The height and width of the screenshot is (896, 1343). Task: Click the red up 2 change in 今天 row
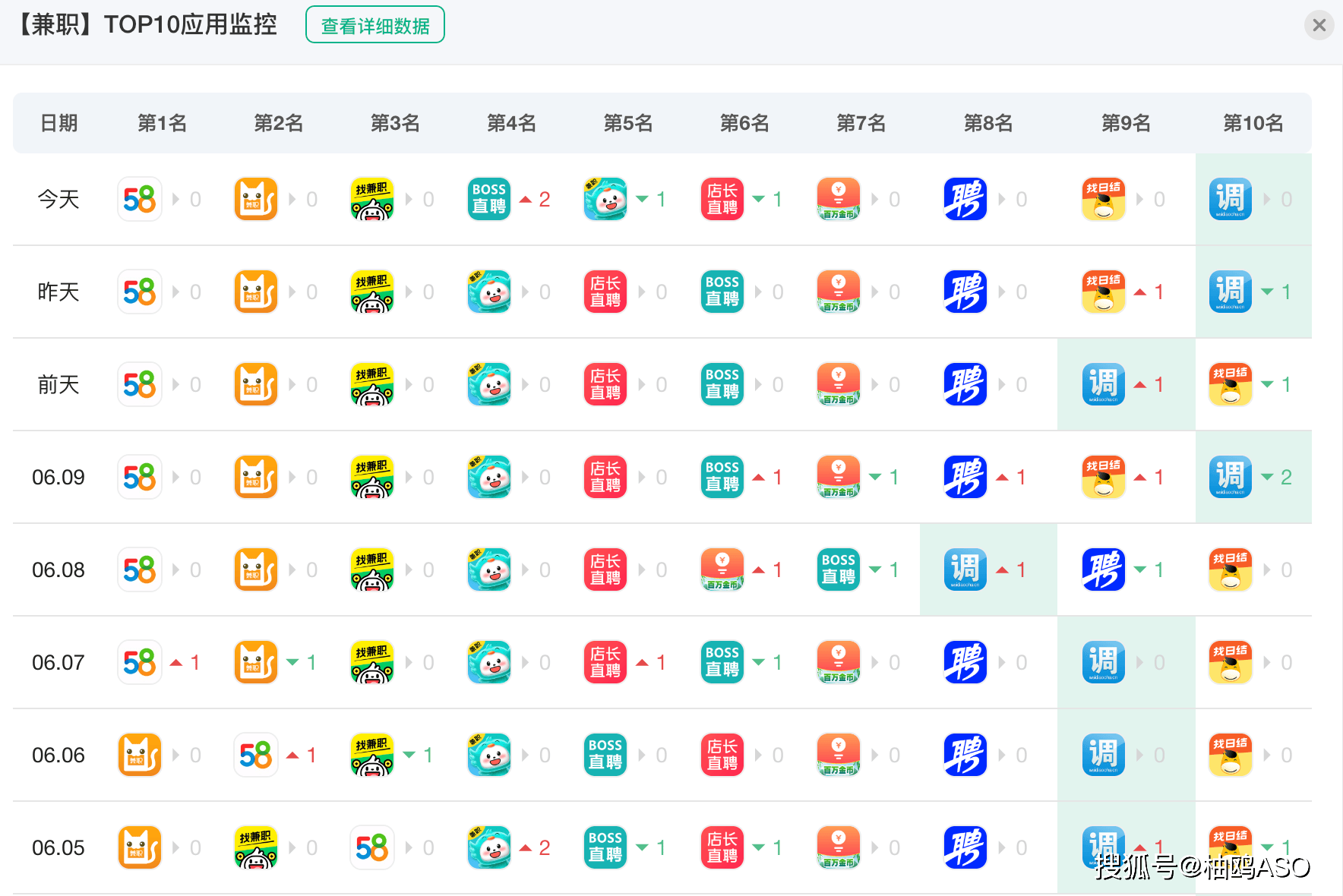(x=536, y=199)
